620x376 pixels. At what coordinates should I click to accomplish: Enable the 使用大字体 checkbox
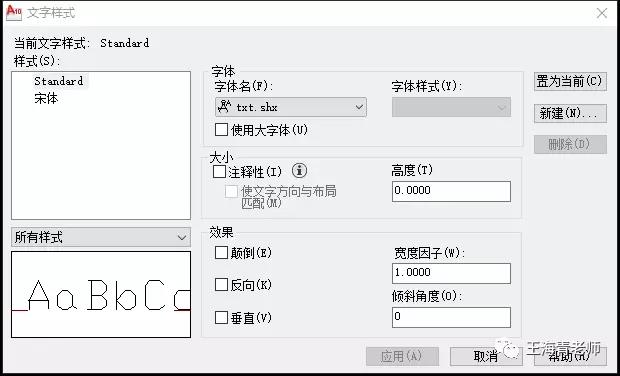[221, 130]
